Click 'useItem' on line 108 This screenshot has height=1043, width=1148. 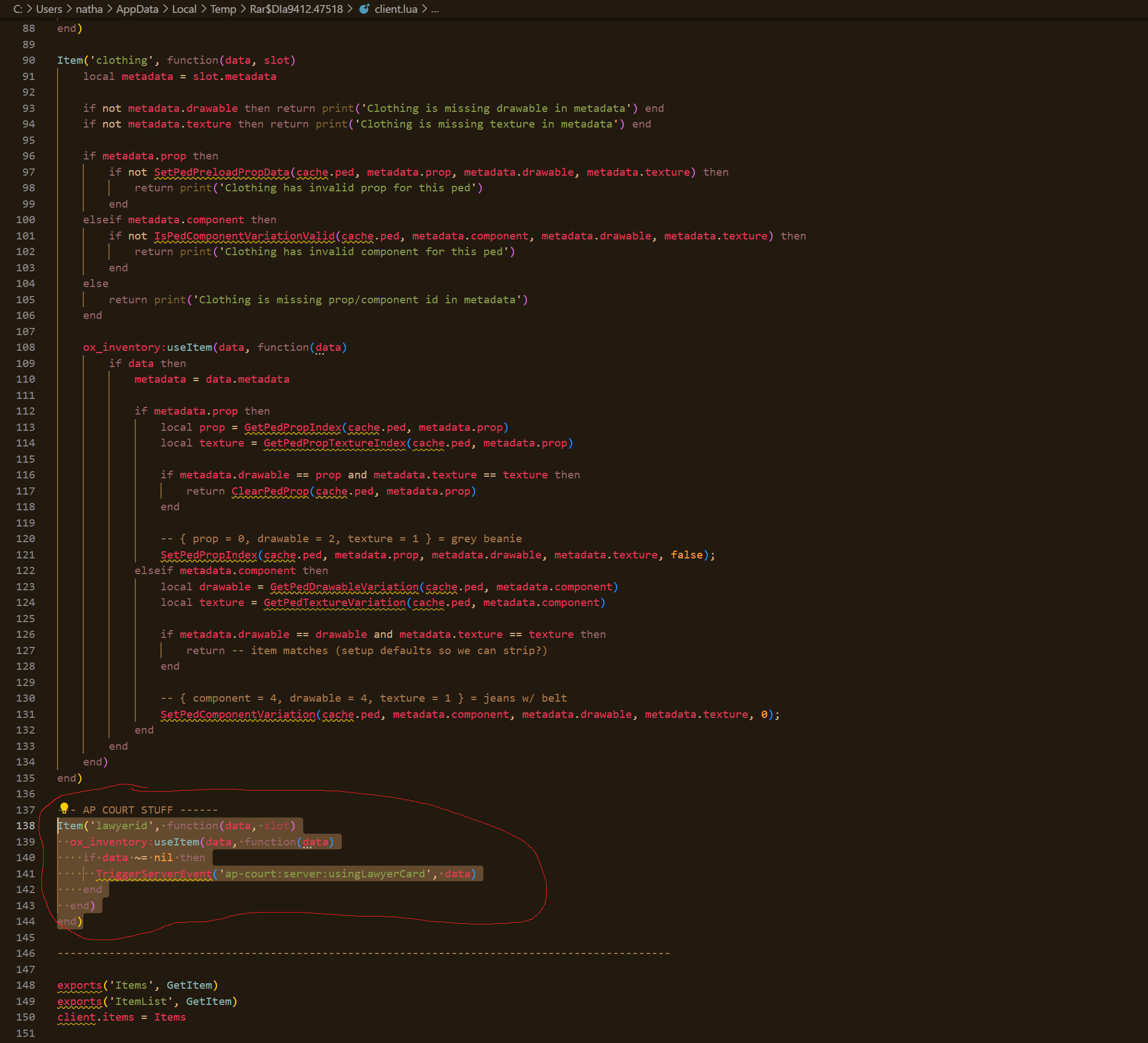(190, 347)
